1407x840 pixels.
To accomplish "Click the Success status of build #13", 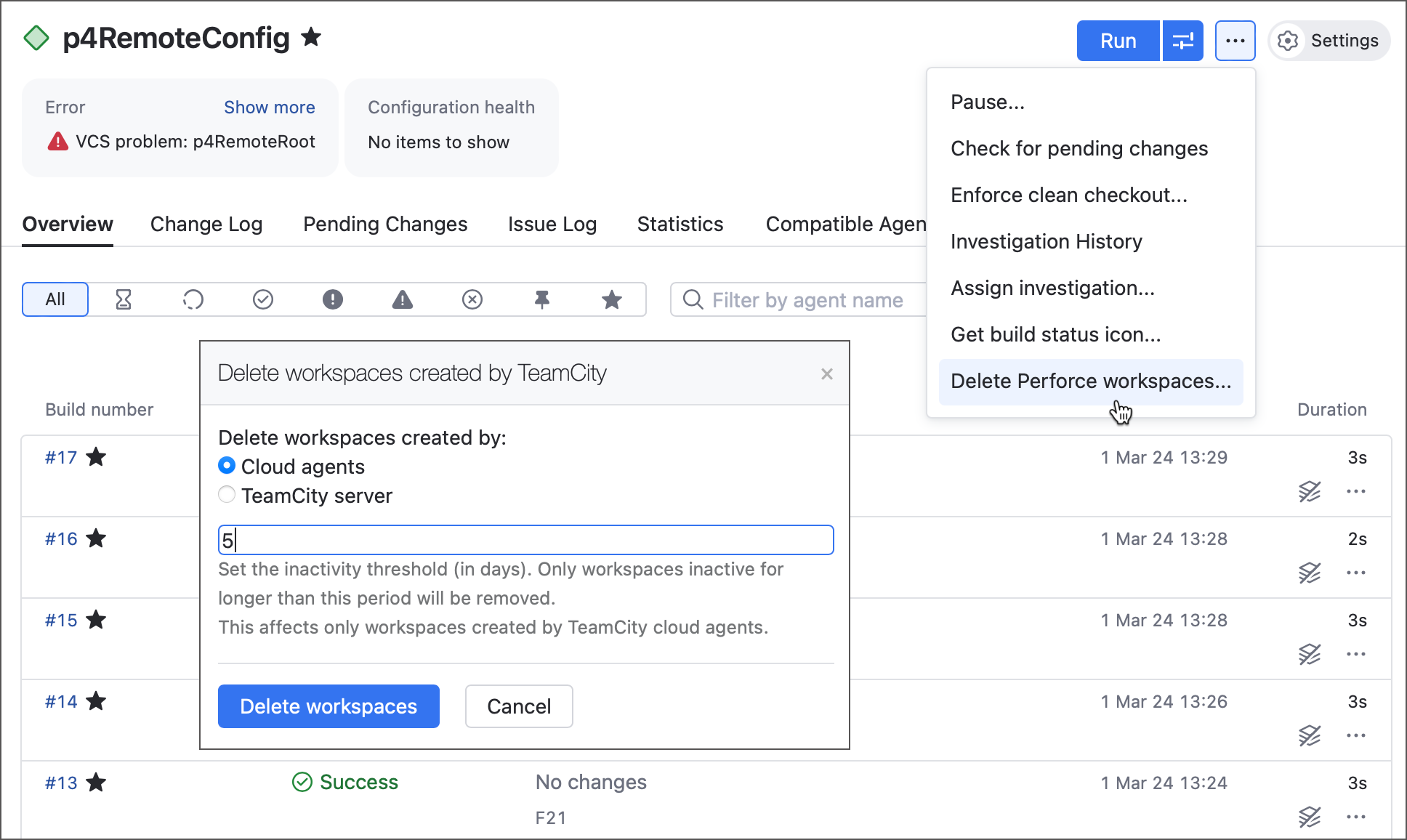I will (x=345, y=782).
